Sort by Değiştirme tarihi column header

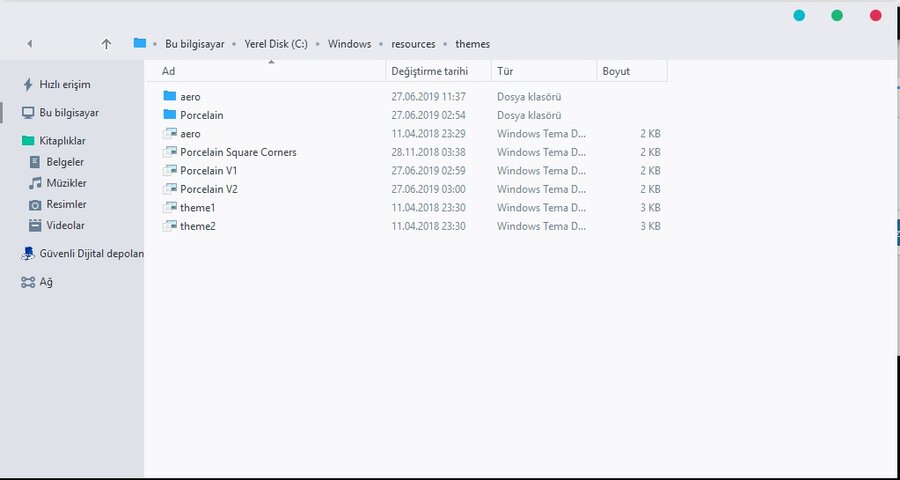click(x=430, y=71)
